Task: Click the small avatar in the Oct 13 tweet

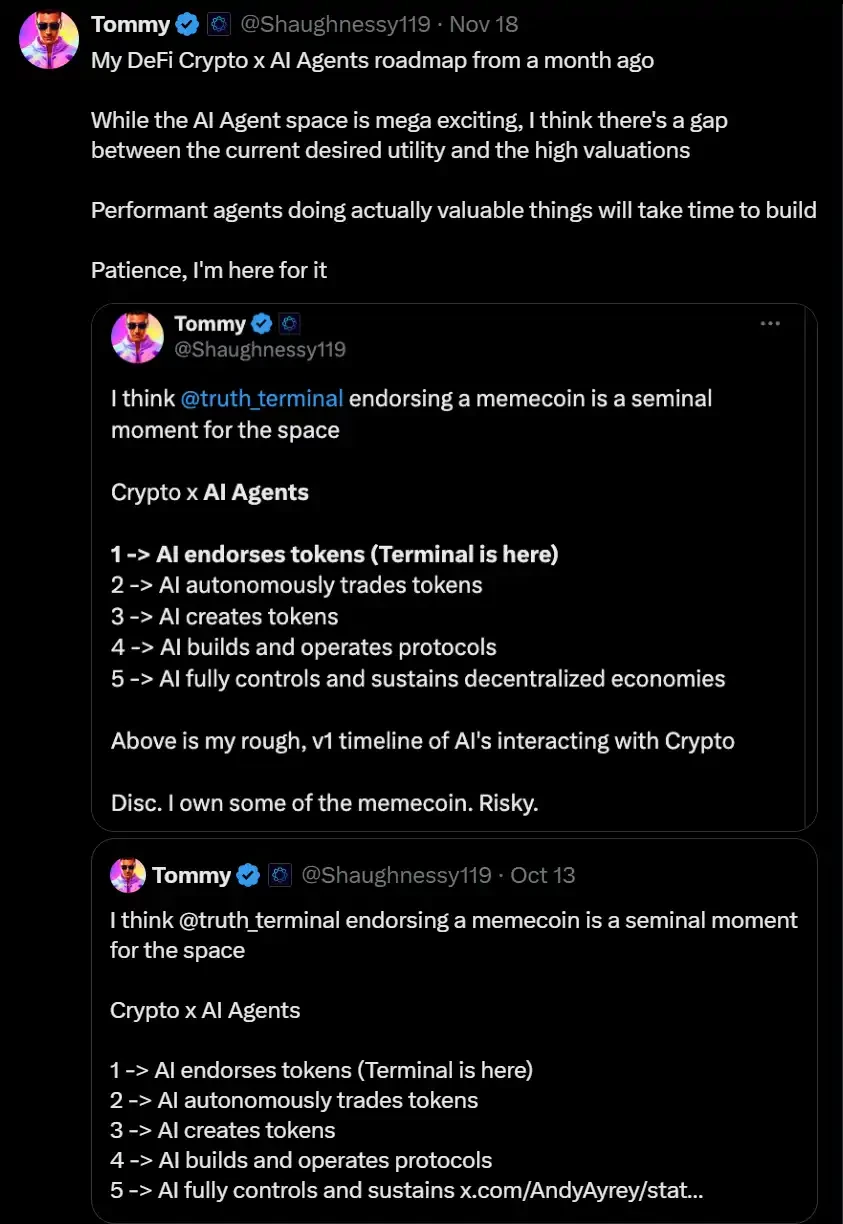Action: (128, 875)
